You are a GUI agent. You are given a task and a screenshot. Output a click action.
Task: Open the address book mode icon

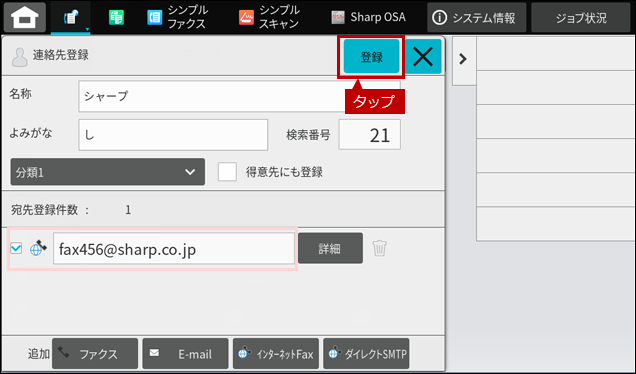[x=71, y=17]
